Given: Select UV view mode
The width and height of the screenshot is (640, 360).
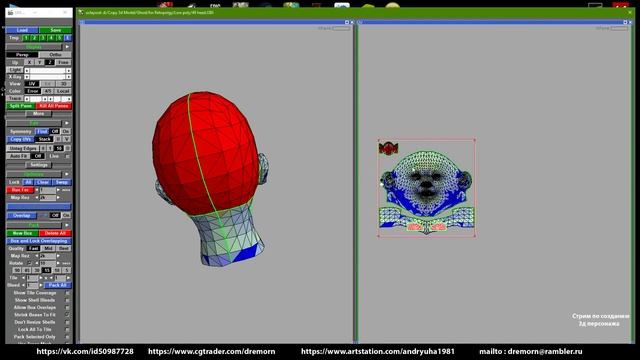Looking at the screenshot, I should (32, 84).
